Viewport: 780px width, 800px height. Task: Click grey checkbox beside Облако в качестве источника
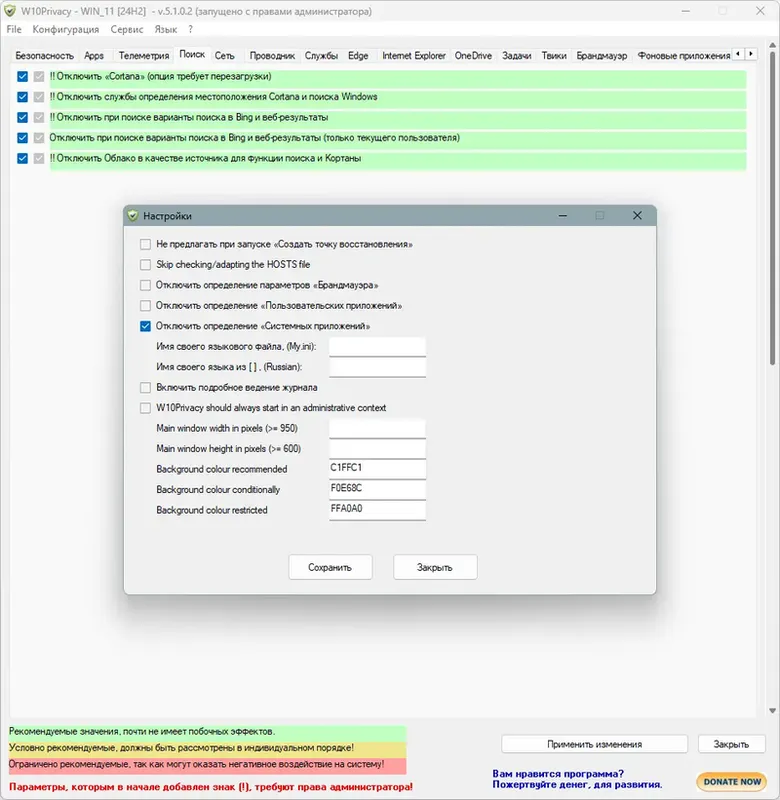point(39,158)
